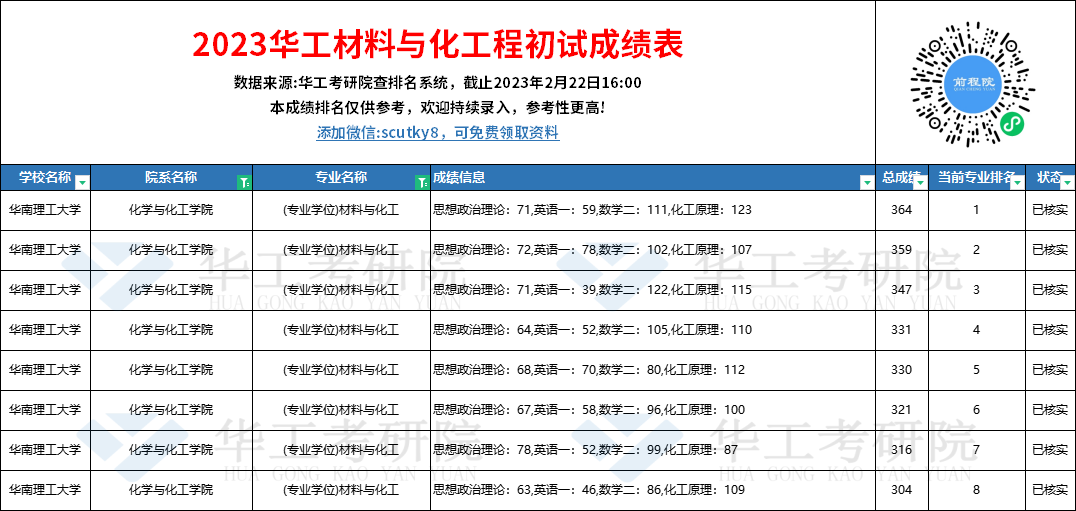Screen dimensions: 1076x511
Task: Select the 数据来源 subtitle line
Action: [438, 84]
